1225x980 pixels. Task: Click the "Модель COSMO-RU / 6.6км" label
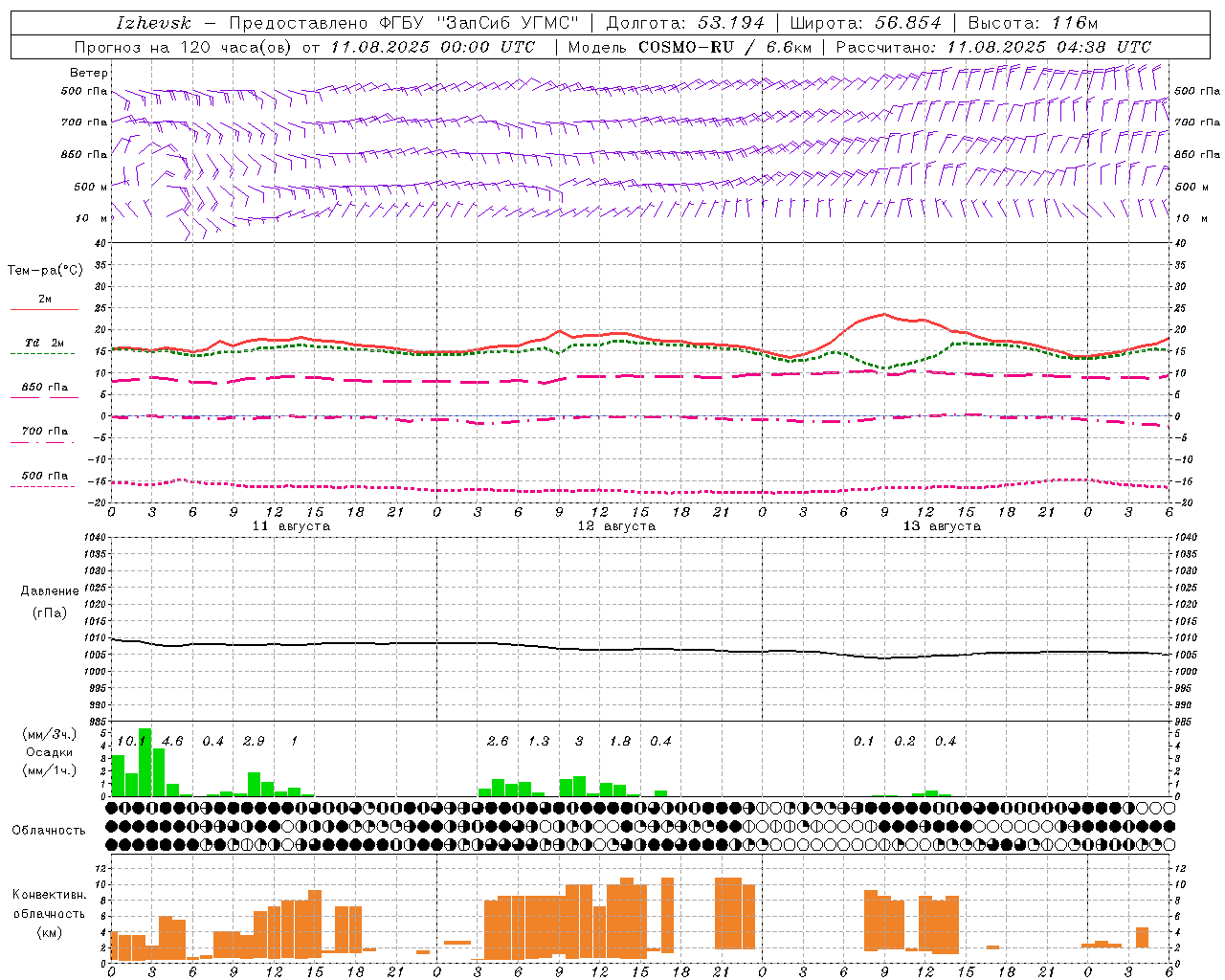690,47
